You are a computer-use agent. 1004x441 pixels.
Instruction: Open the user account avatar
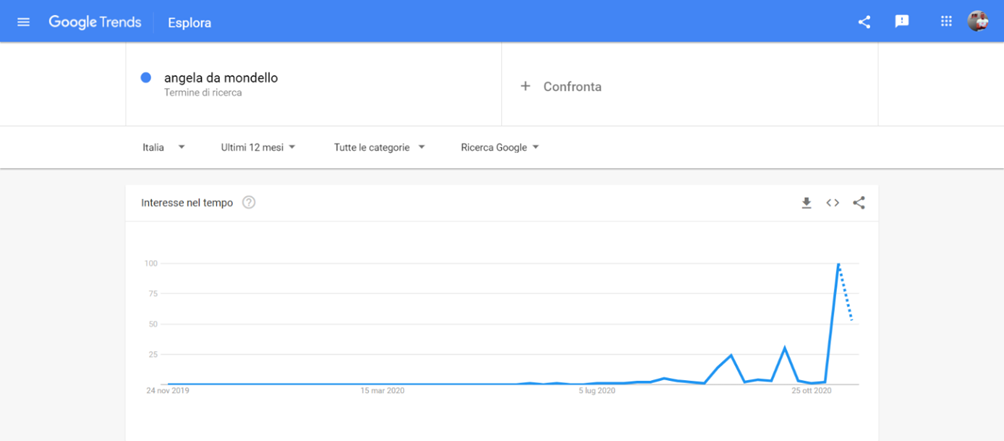point(978,21)
